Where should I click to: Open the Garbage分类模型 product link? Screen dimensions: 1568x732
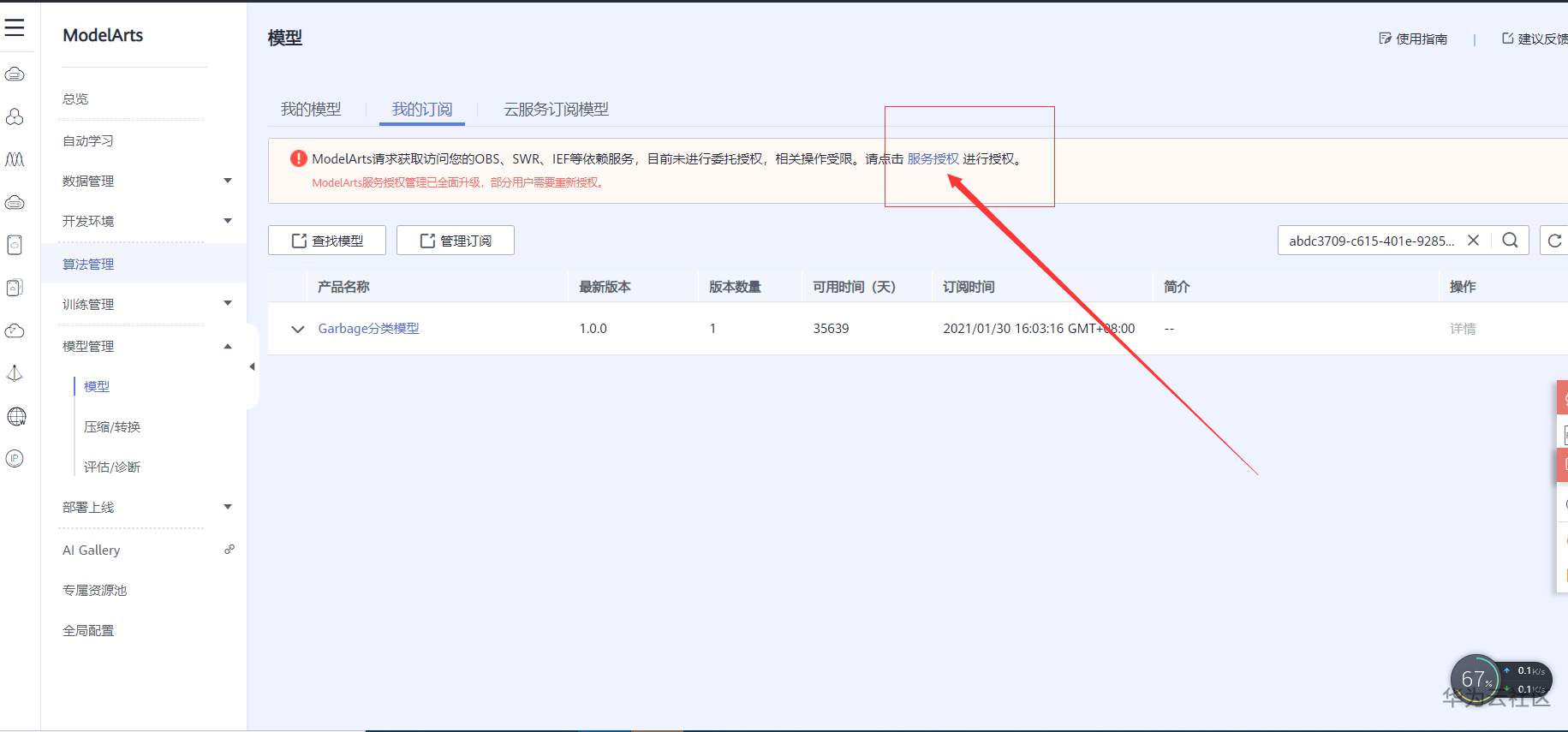click(x=369, y=328)
